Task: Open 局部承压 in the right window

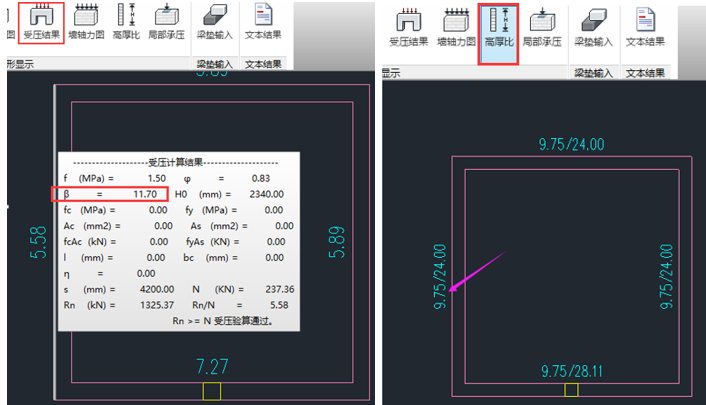Action: [x=542, y=28]
